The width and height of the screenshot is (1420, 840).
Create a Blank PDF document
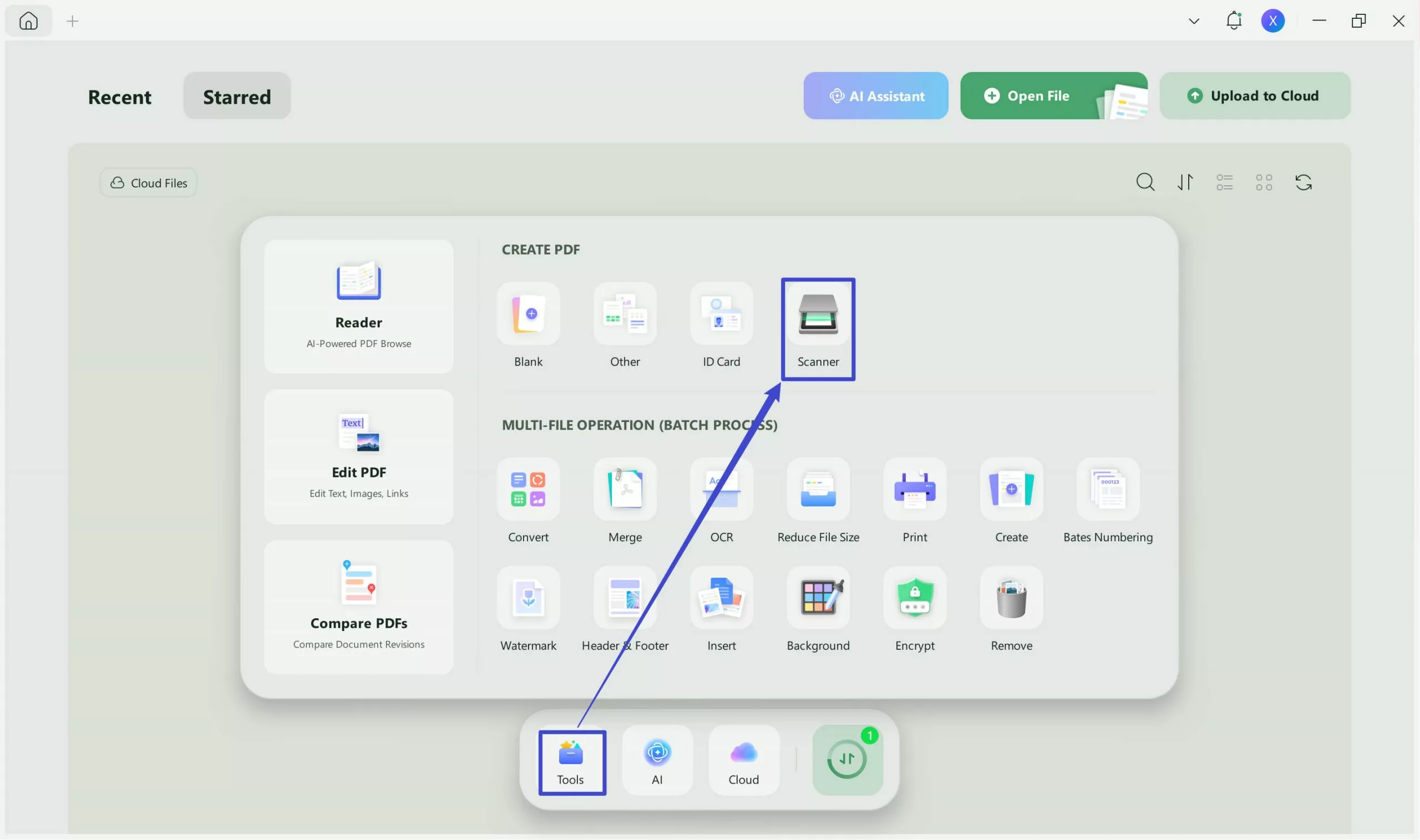pyautogui.click(x=528, y=325)
